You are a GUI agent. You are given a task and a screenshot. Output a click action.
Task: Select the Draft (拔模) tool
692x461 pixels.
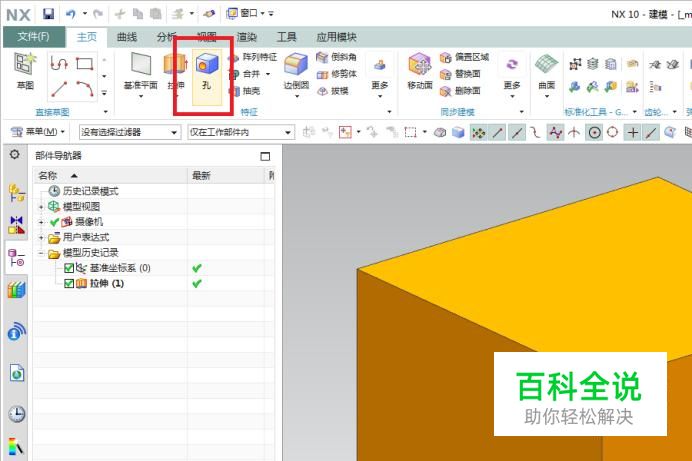coord(333,91)
